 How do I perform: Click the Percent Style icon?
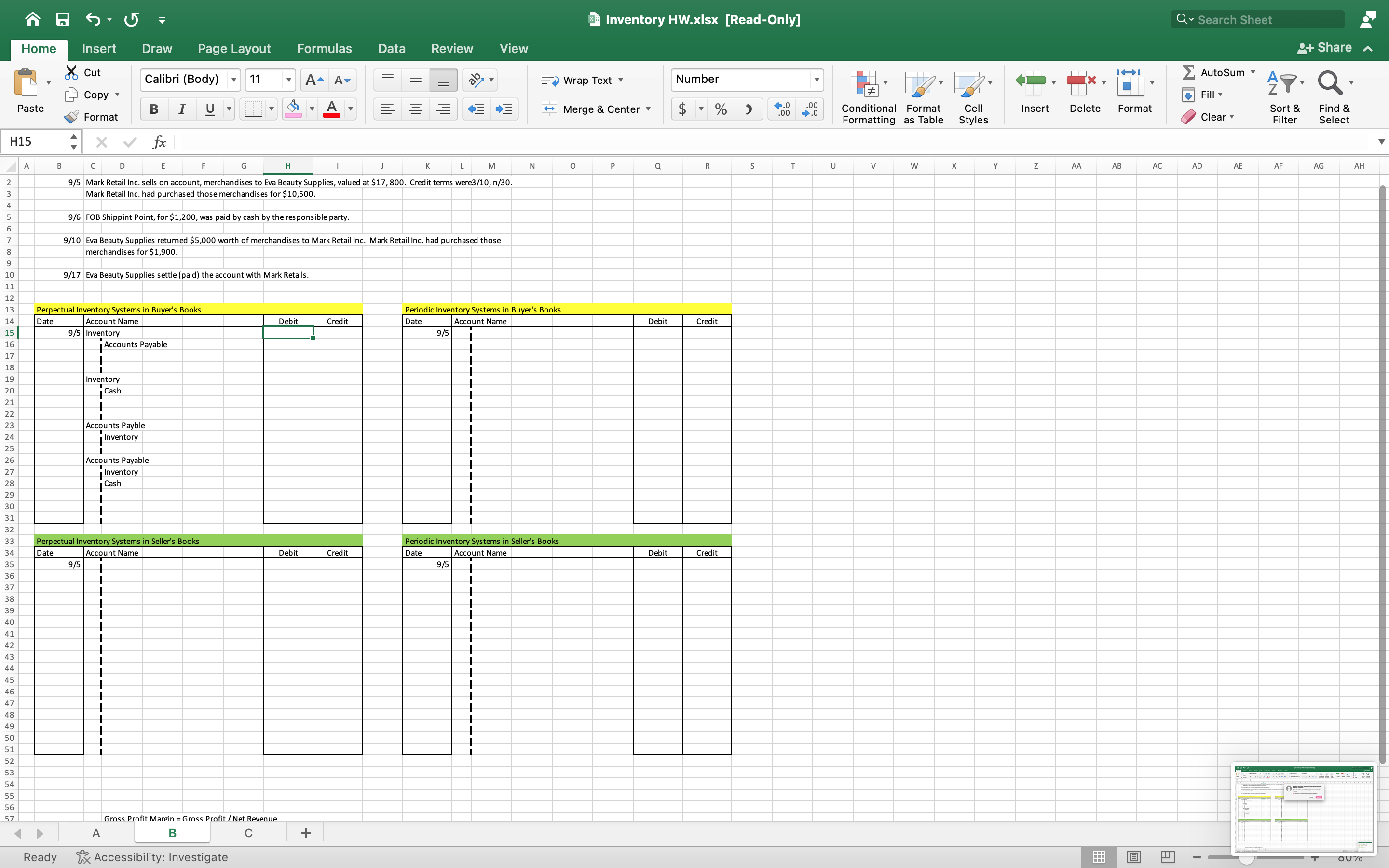(721, 109)
